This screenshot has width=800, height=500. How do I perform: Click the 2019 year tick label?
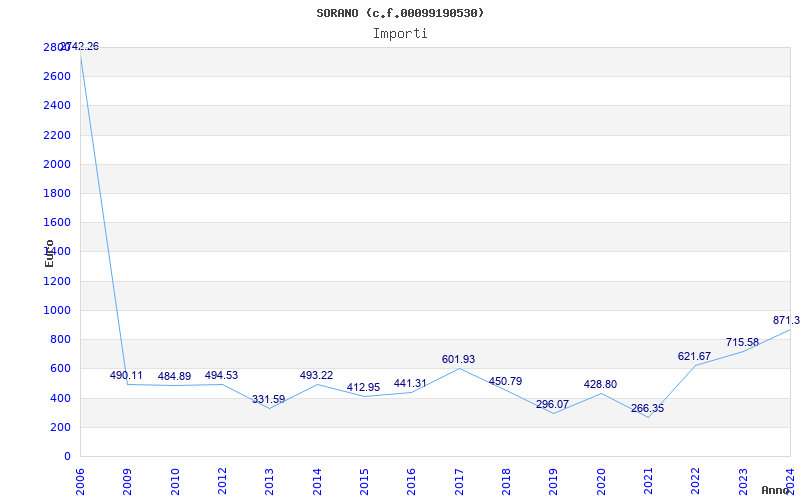click(x=554, y=482)
